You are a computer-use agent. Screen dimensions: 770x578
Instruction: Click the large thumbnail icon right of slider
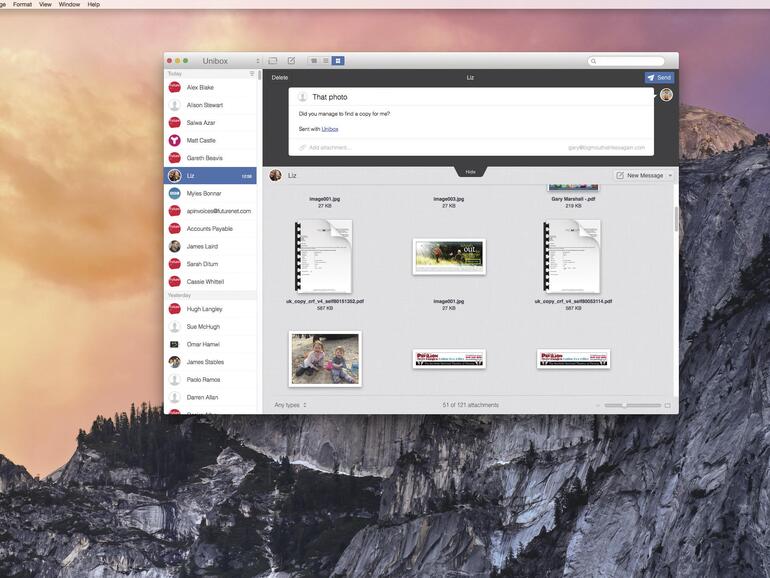tap(667, 405)
